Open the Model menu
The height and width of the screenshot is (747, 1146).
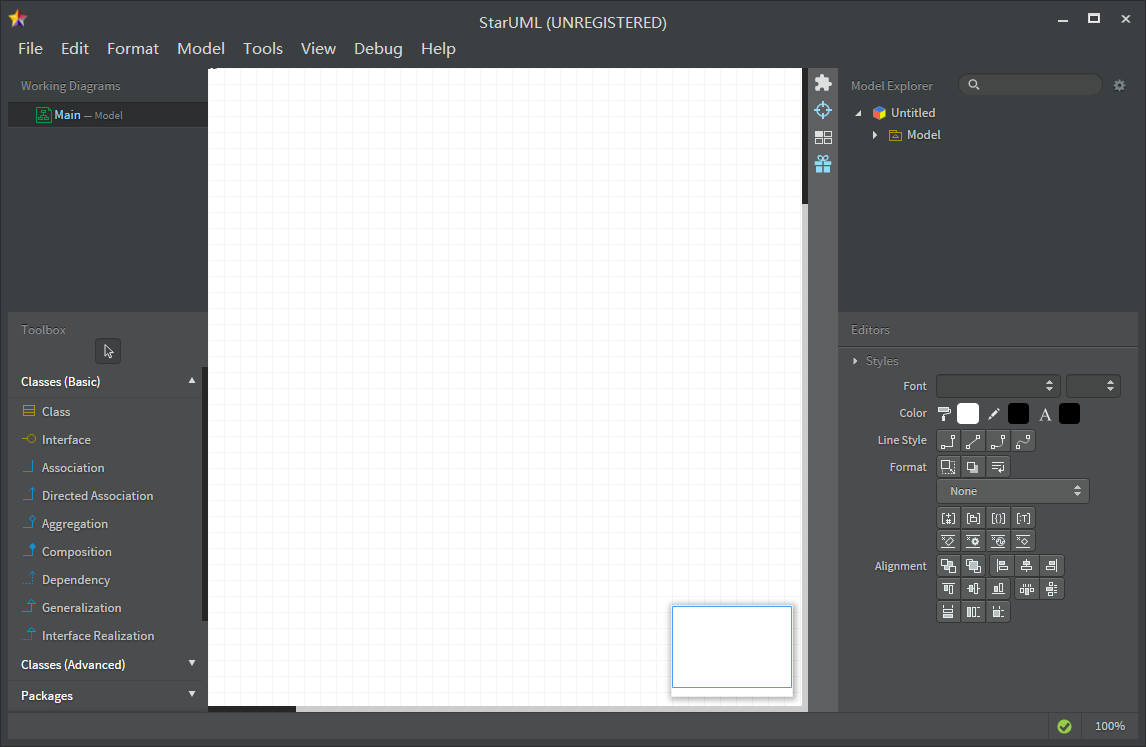coord(200,48)
